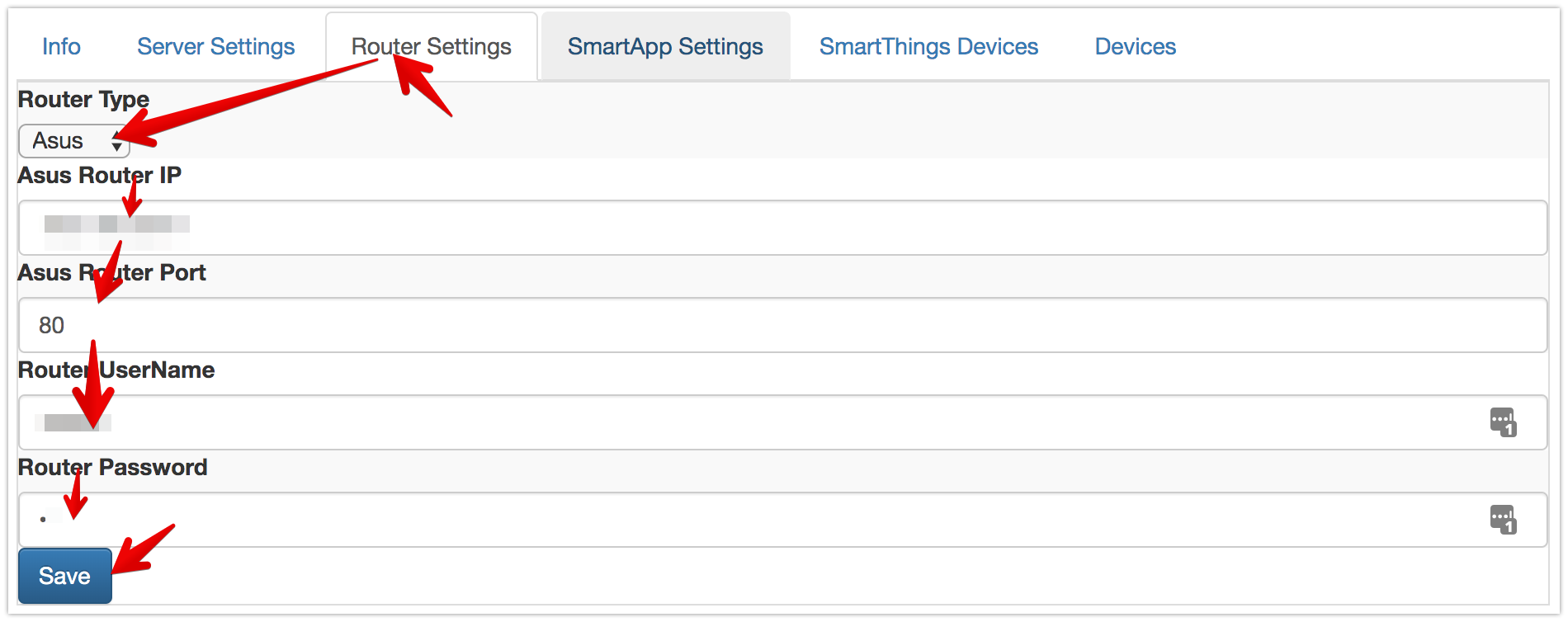Select the Router Settings tab

click(x=431, y=47)
